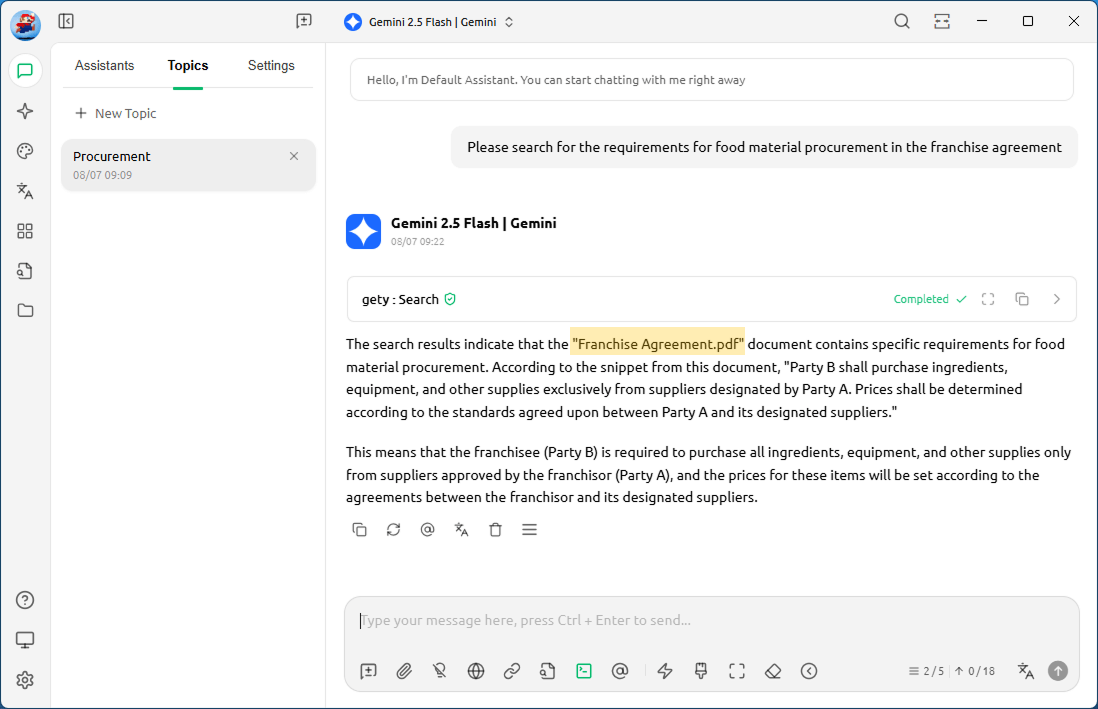Send message with round arrow button

click(x=1058, y=671)
